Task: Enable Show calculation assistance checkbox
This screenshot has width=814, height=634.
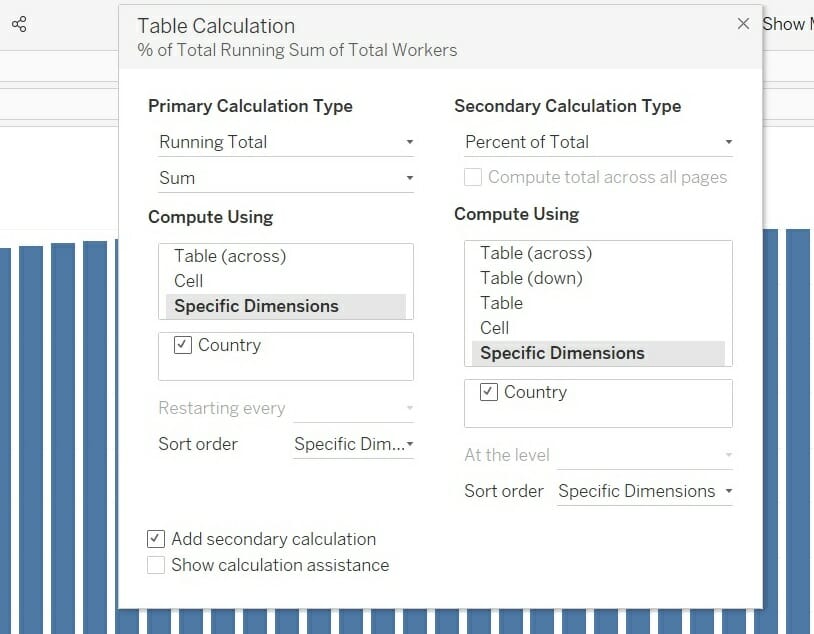Action: click(156, 565)
